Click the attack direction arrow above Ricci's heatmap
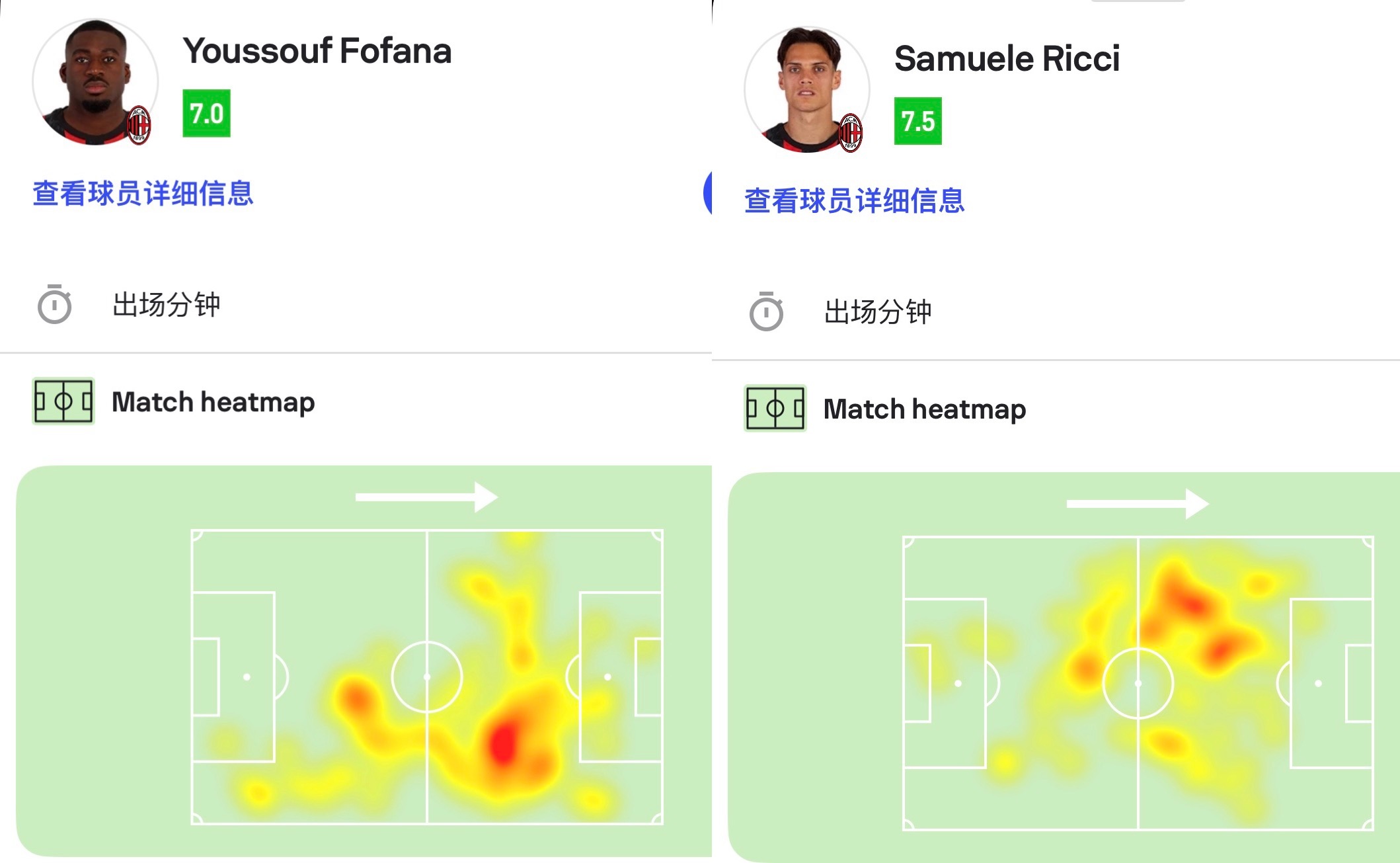1400x863 pixels. point(1138,505)
